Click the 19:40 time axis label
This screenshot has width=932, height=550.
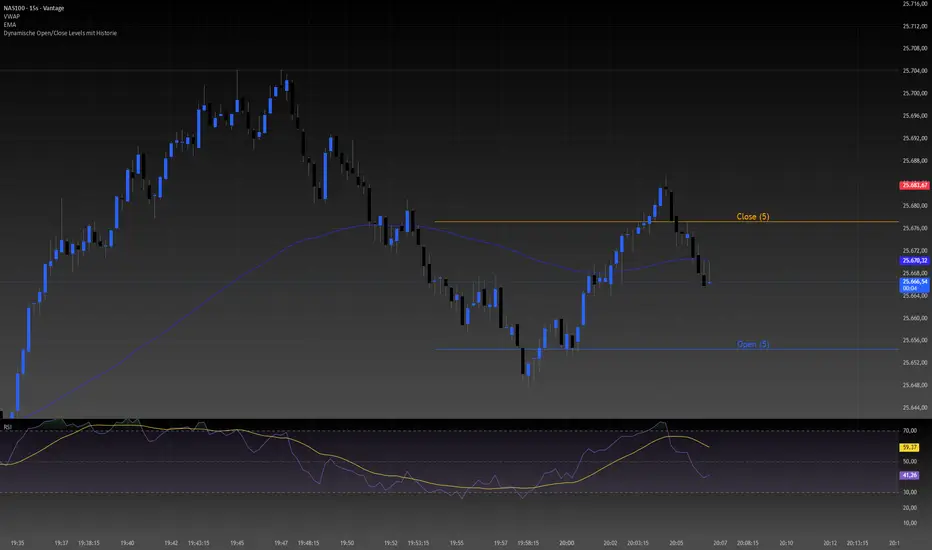[x=127, y=543]
